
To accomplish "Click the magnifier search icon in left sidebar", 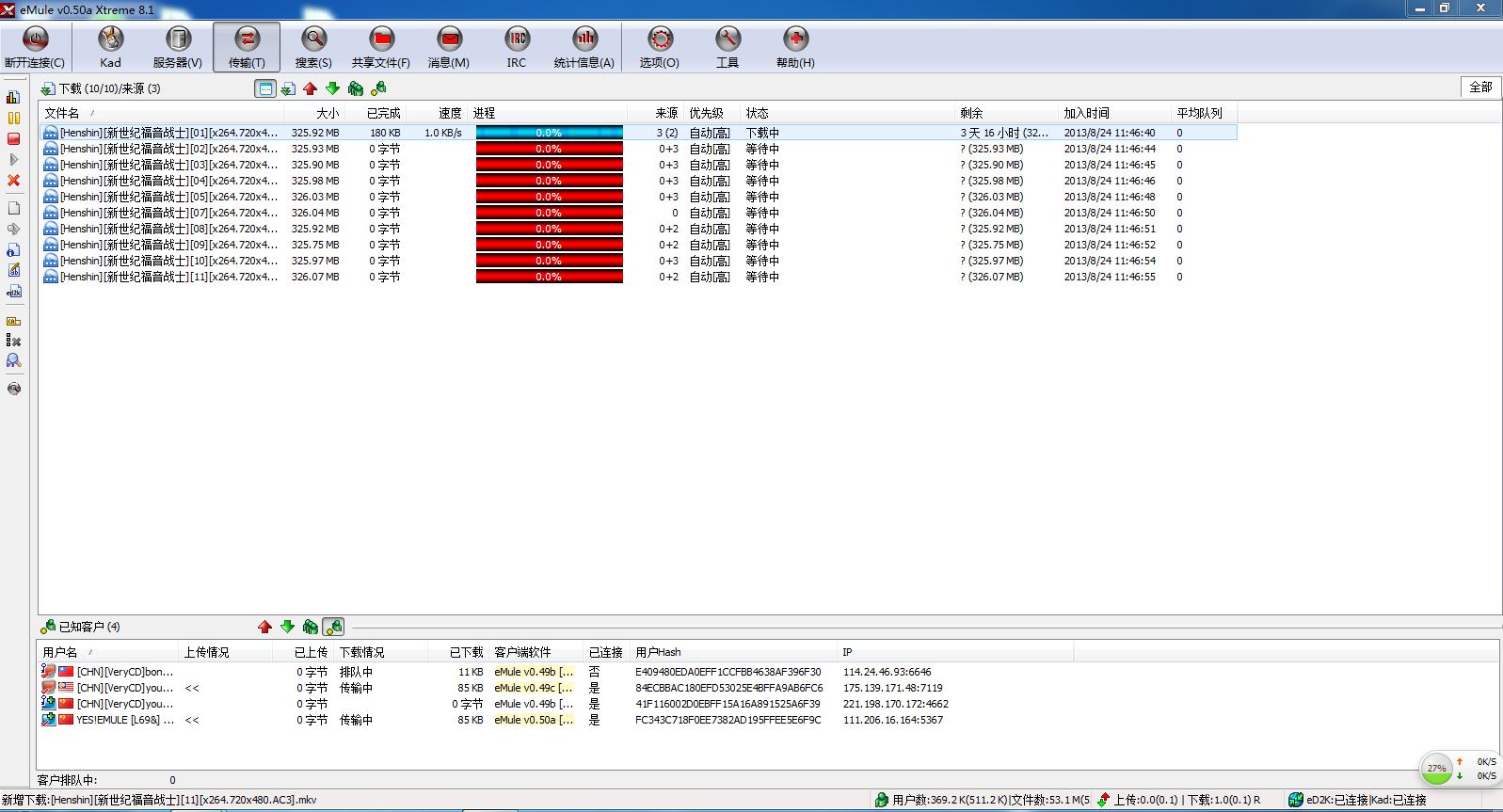I will [13, 360].
